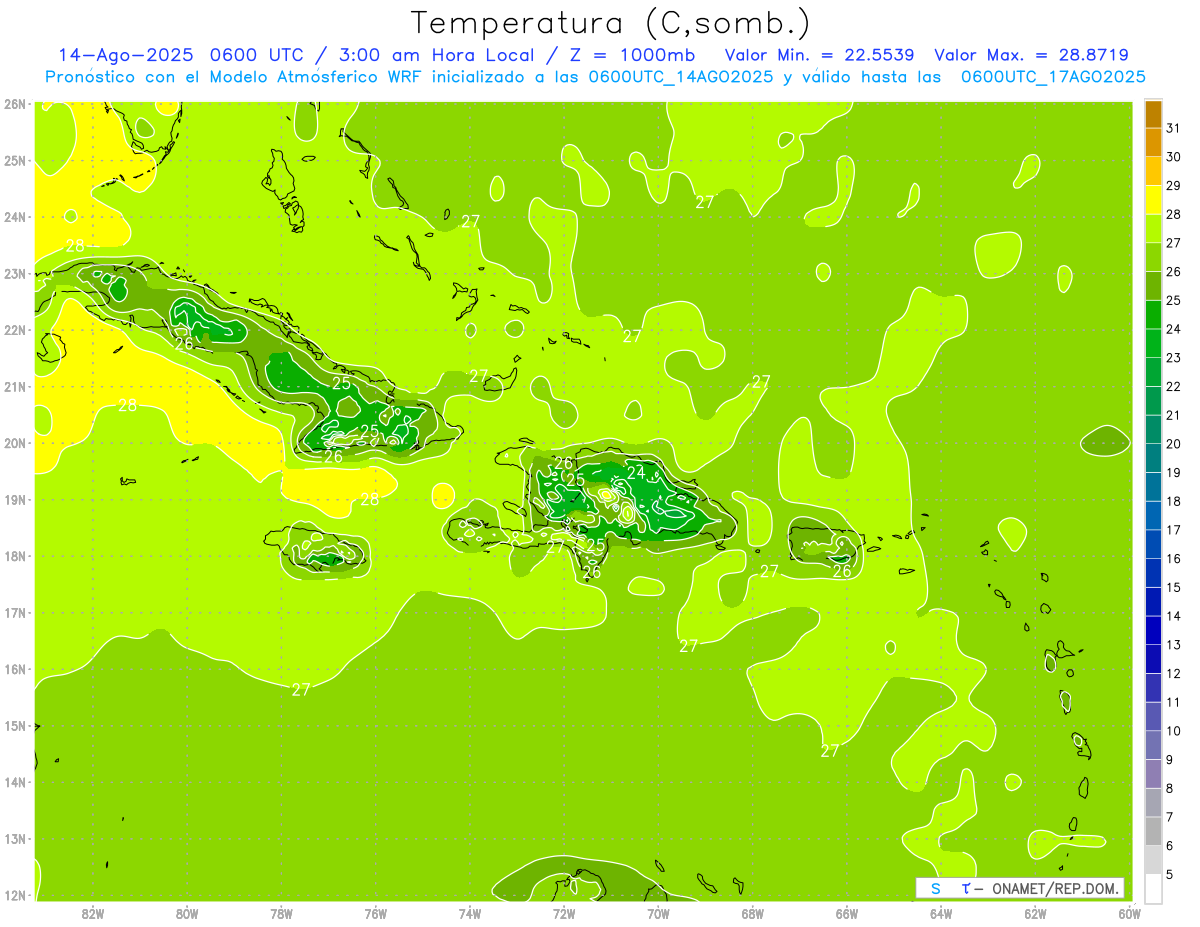Image resolution: width=1200 pixels, height=927 pixels.
Task: Click the "82W" longitude axis label
Action: click(93, 912)
